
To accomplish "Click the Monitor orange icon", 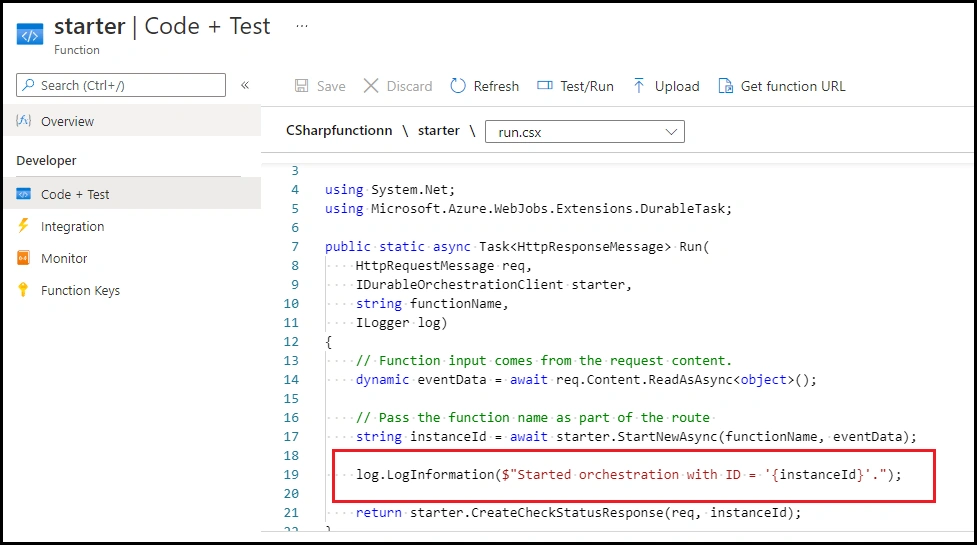I will click(23, 258).
